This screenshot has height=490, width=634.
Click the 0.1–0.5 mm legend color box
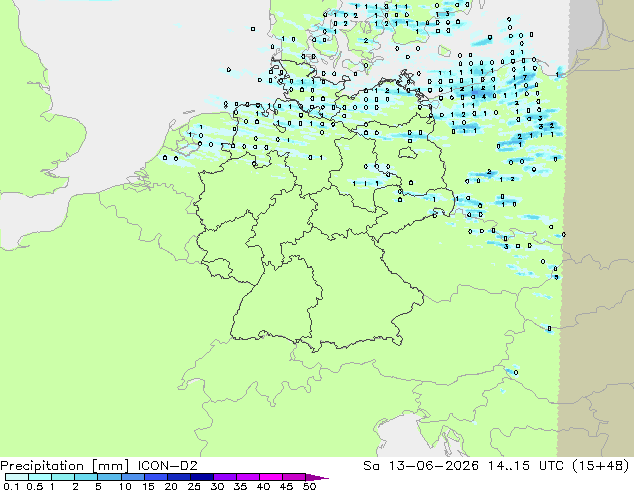tap(17, 477)
